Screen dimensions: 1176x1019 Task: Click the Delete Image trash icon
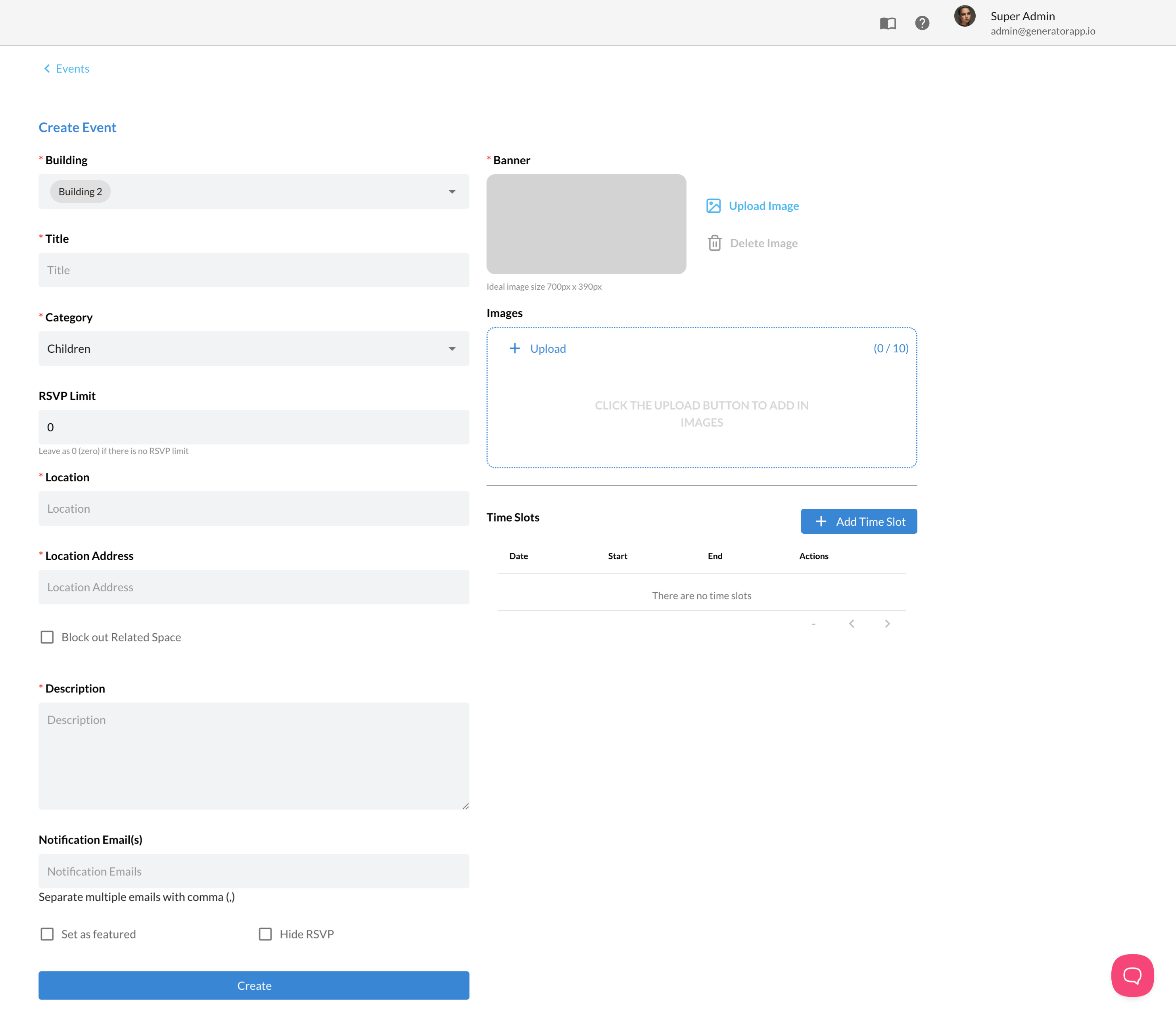point(714,243)
